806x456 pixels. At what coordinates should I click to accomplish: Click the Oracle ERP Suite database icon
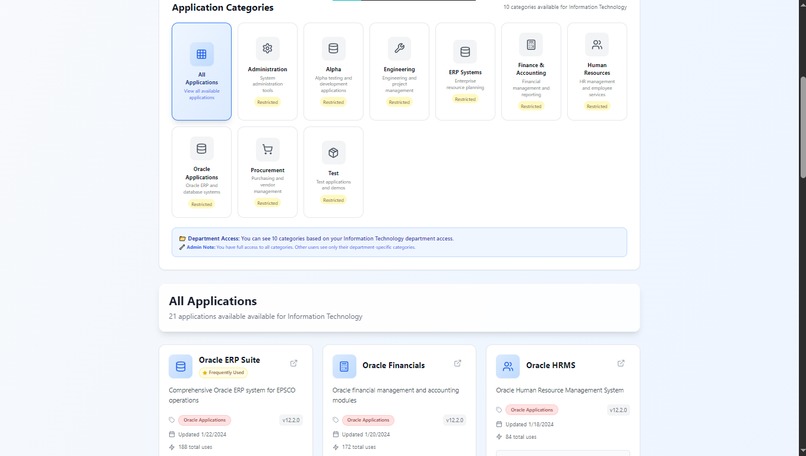coord(180,367)
